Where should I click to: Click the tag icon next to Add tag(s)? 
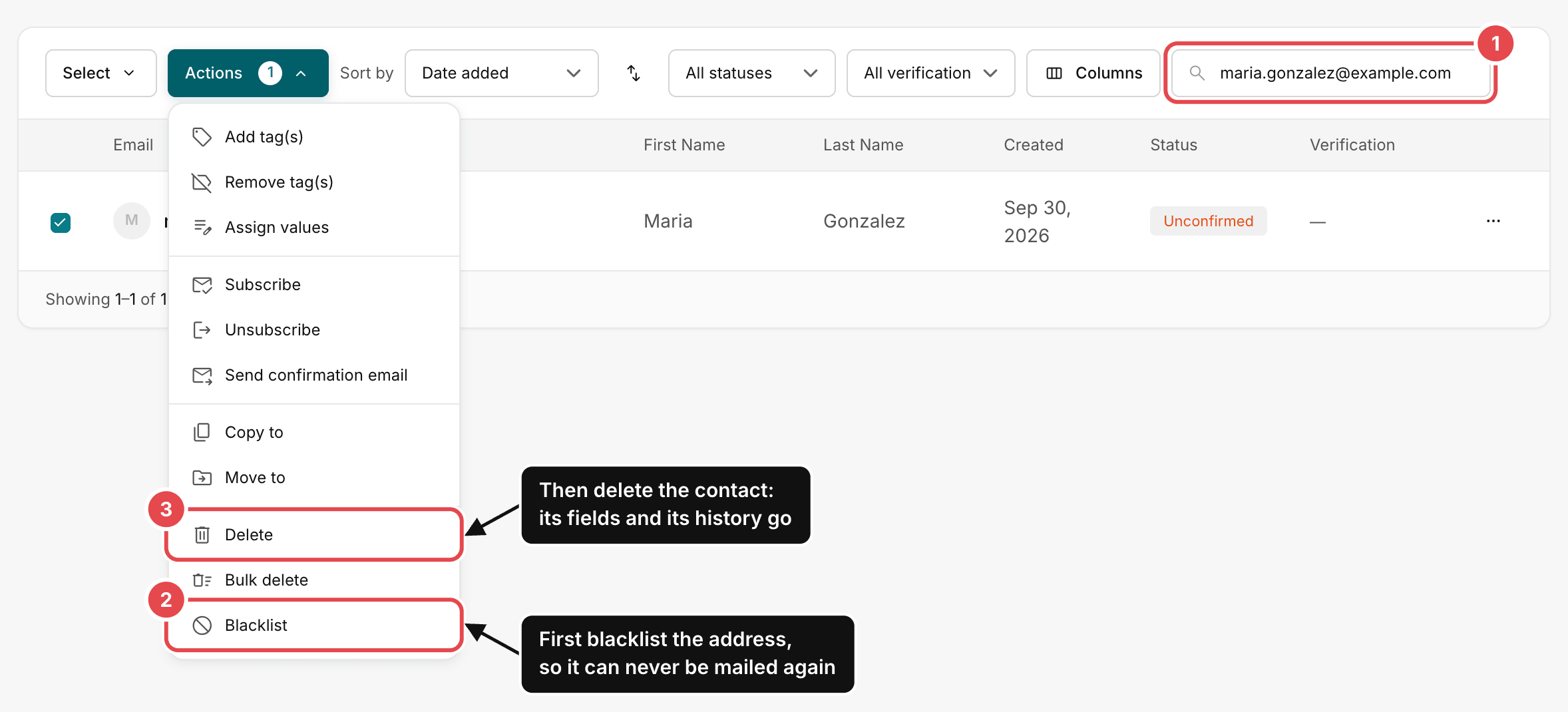(x=202, y=137)
